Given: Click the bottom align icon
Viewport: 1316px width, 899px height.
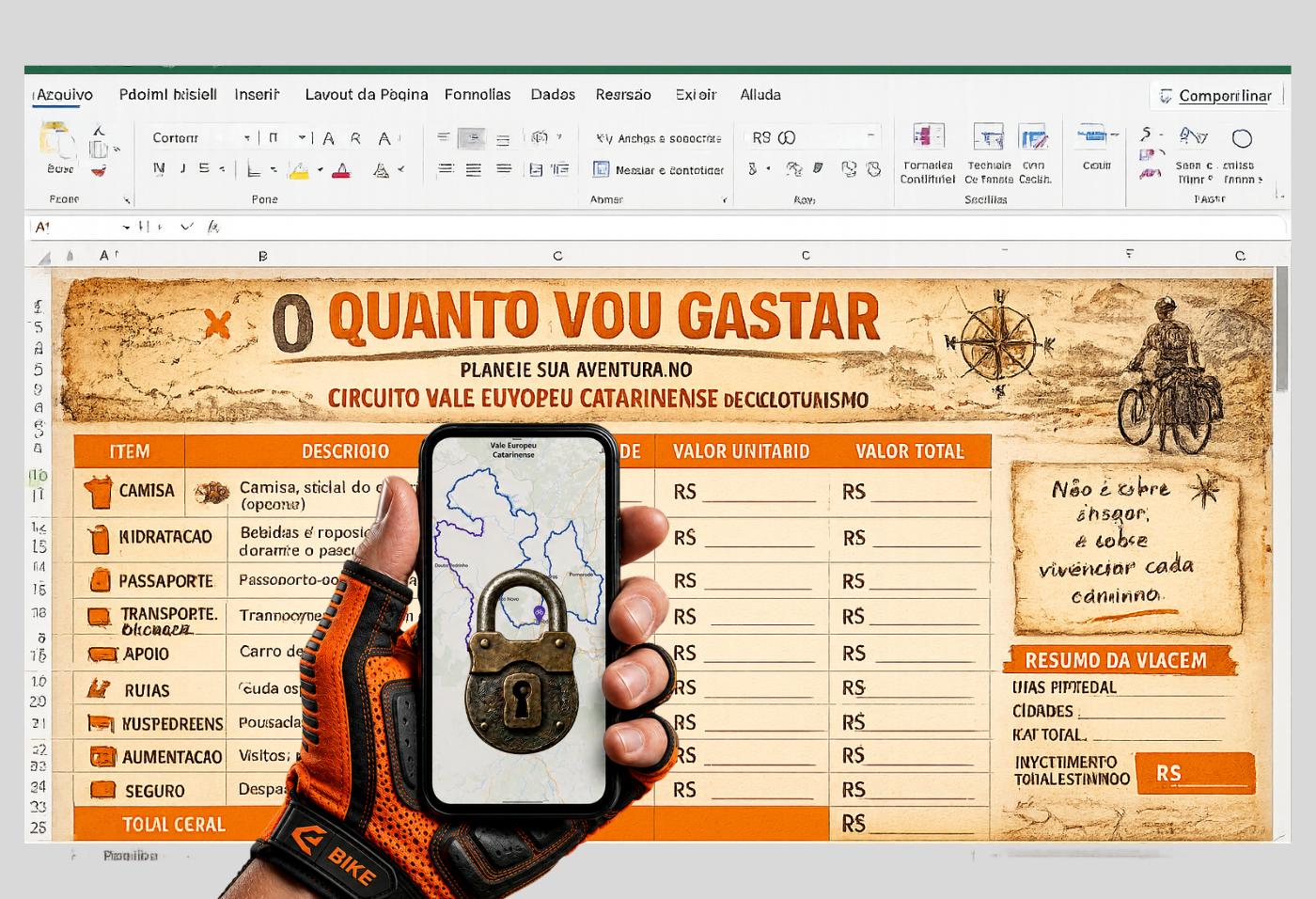Looking at the screenshot, I should pos(503,139).
